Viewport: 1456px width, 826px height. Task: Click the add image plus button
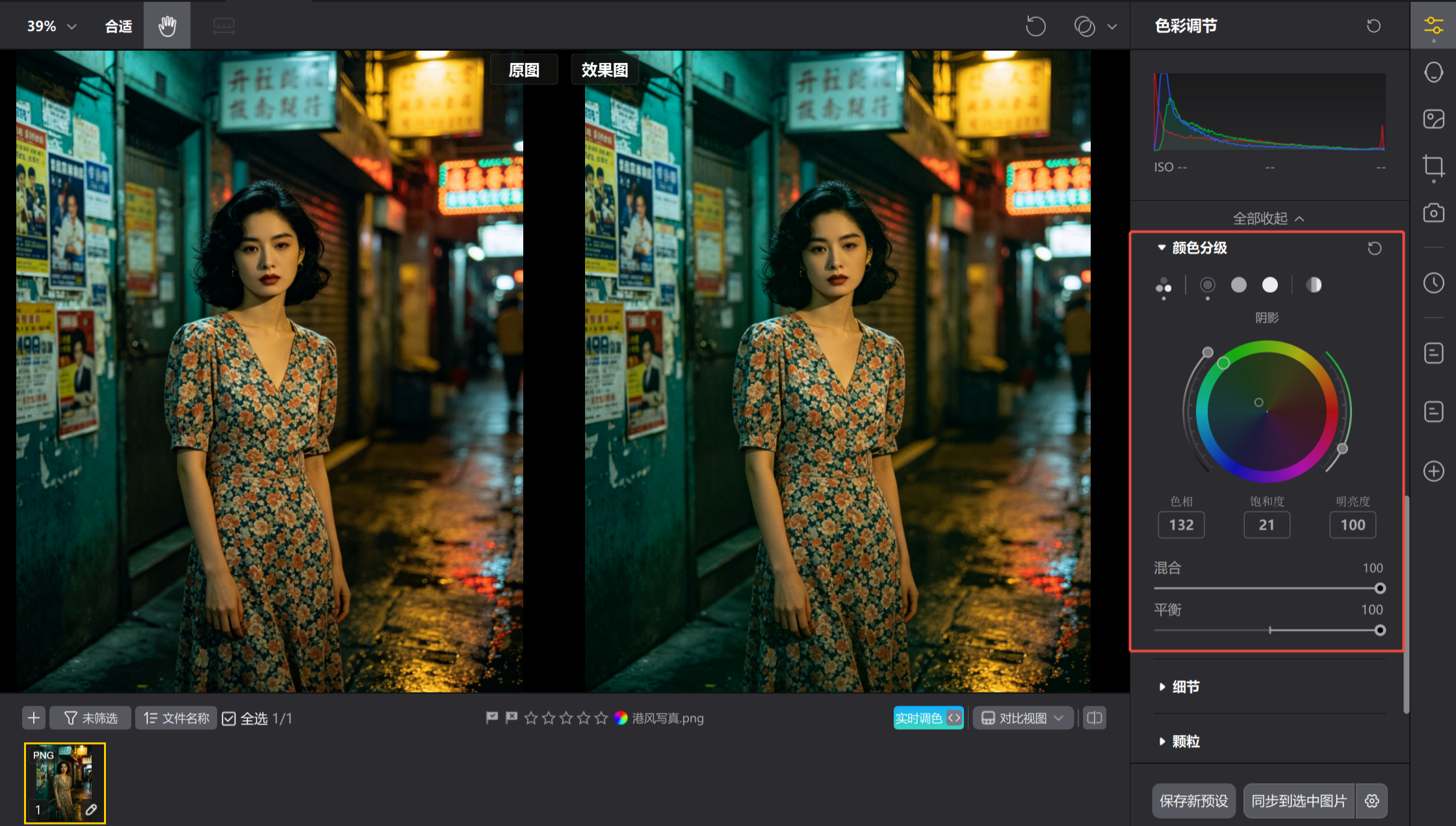coord(34,718)
